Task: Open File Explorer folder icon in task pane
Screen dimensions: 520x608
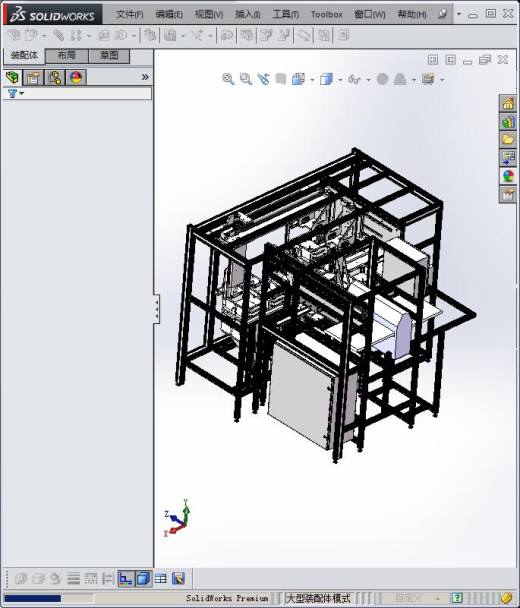Action: click(x=508, y=140)
